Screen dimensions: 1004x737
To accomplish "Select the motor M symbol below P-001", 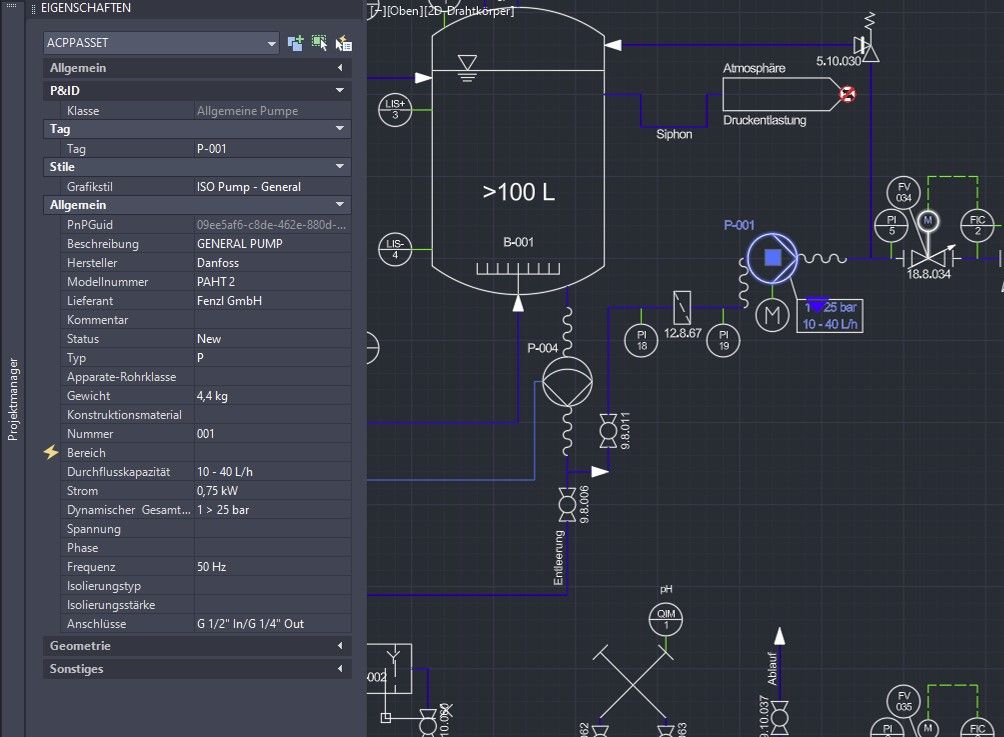I will [x=771, y=316].
